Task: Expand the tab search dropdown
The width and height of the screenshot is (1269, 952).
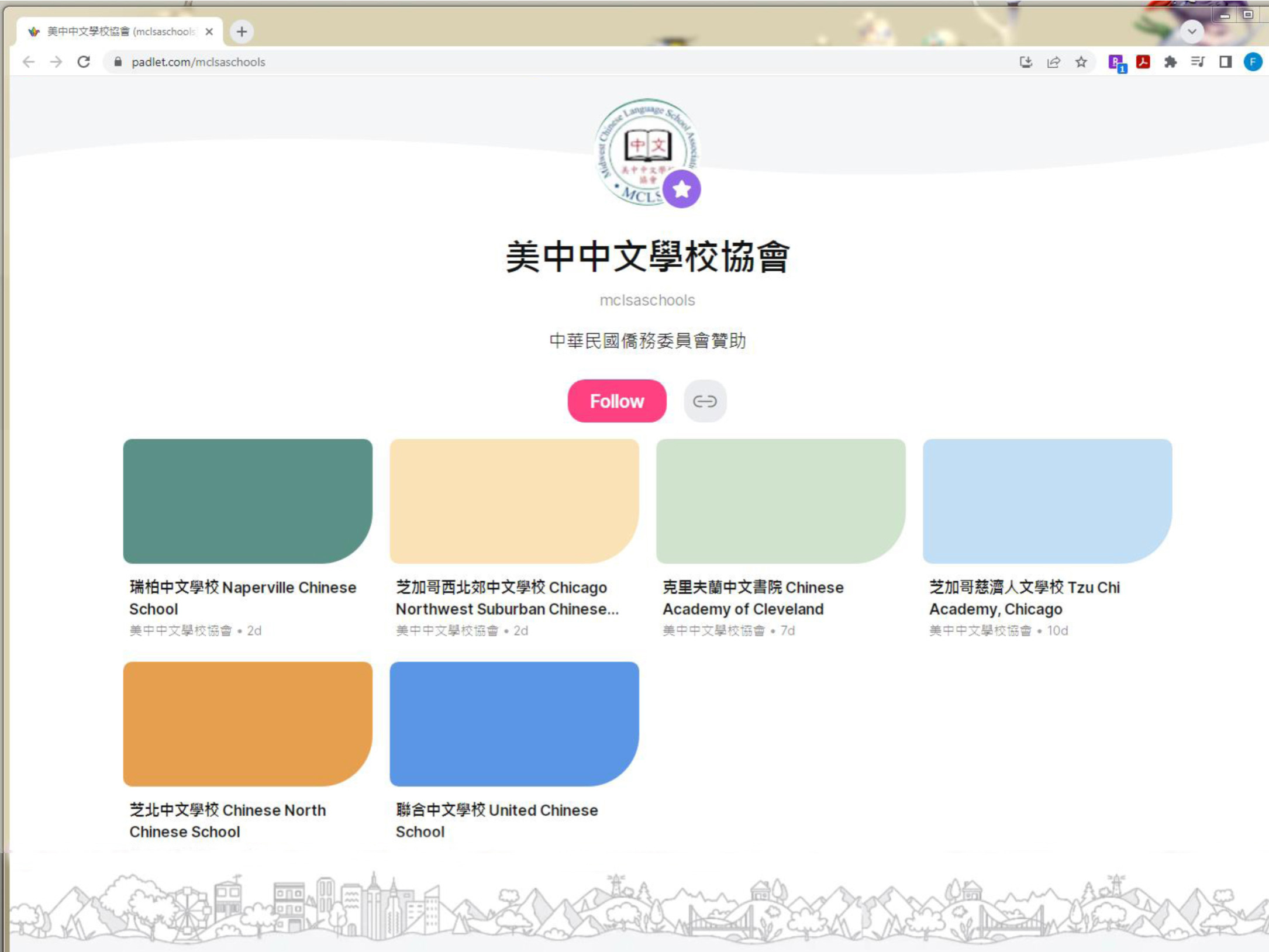Action: click(1191, 32)
